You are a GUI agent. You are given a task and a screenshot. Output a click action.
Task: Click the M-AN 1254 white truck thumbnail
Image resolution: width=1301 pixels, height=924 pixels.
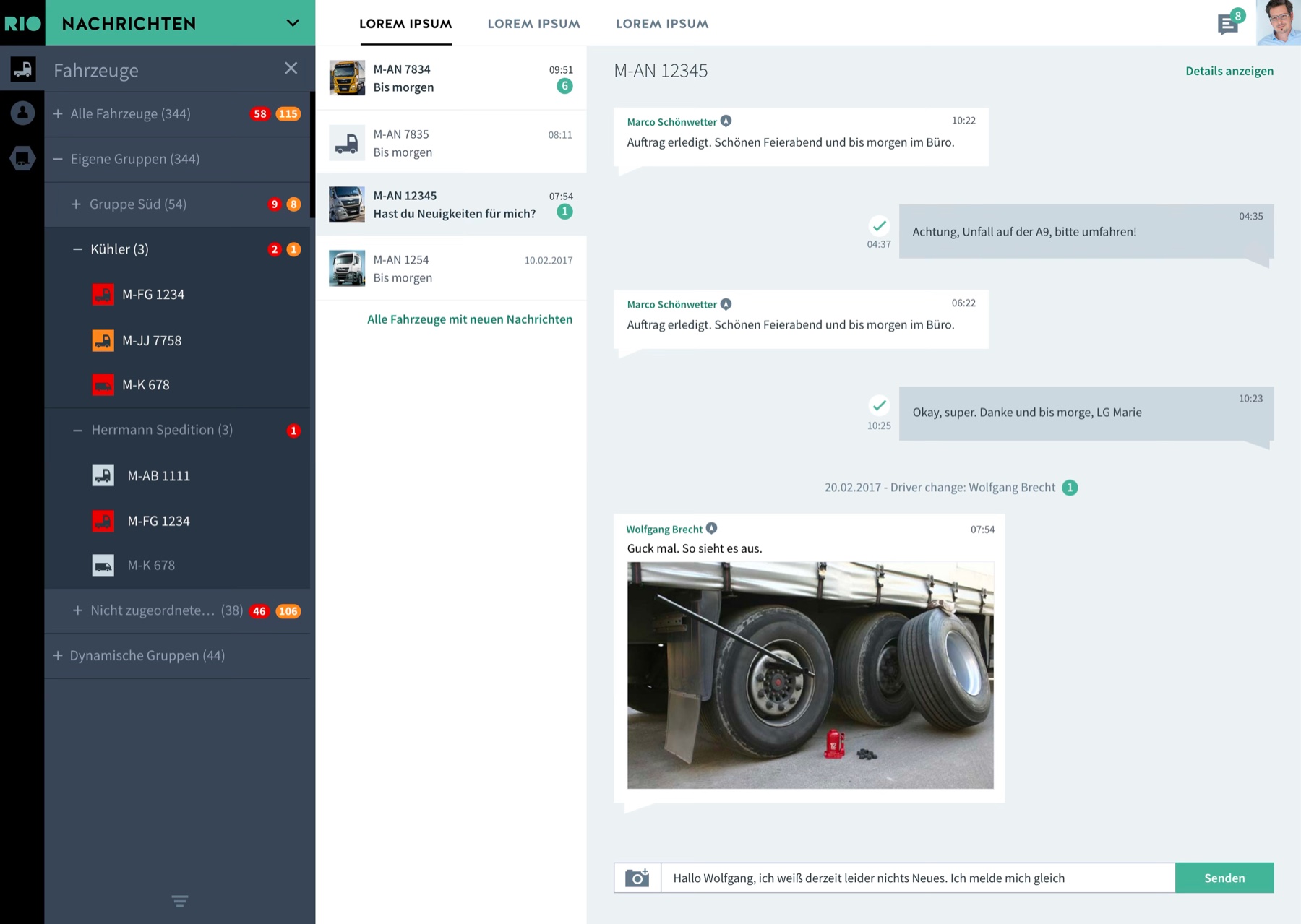click(347, 269)
